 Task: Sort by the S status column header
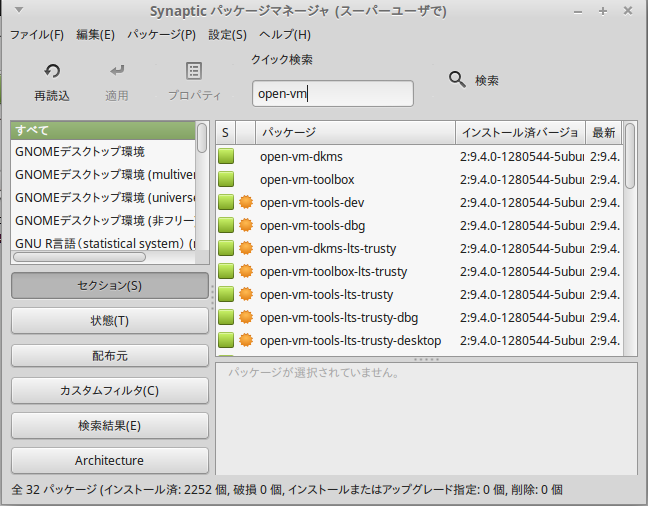(x=225, y=133)
